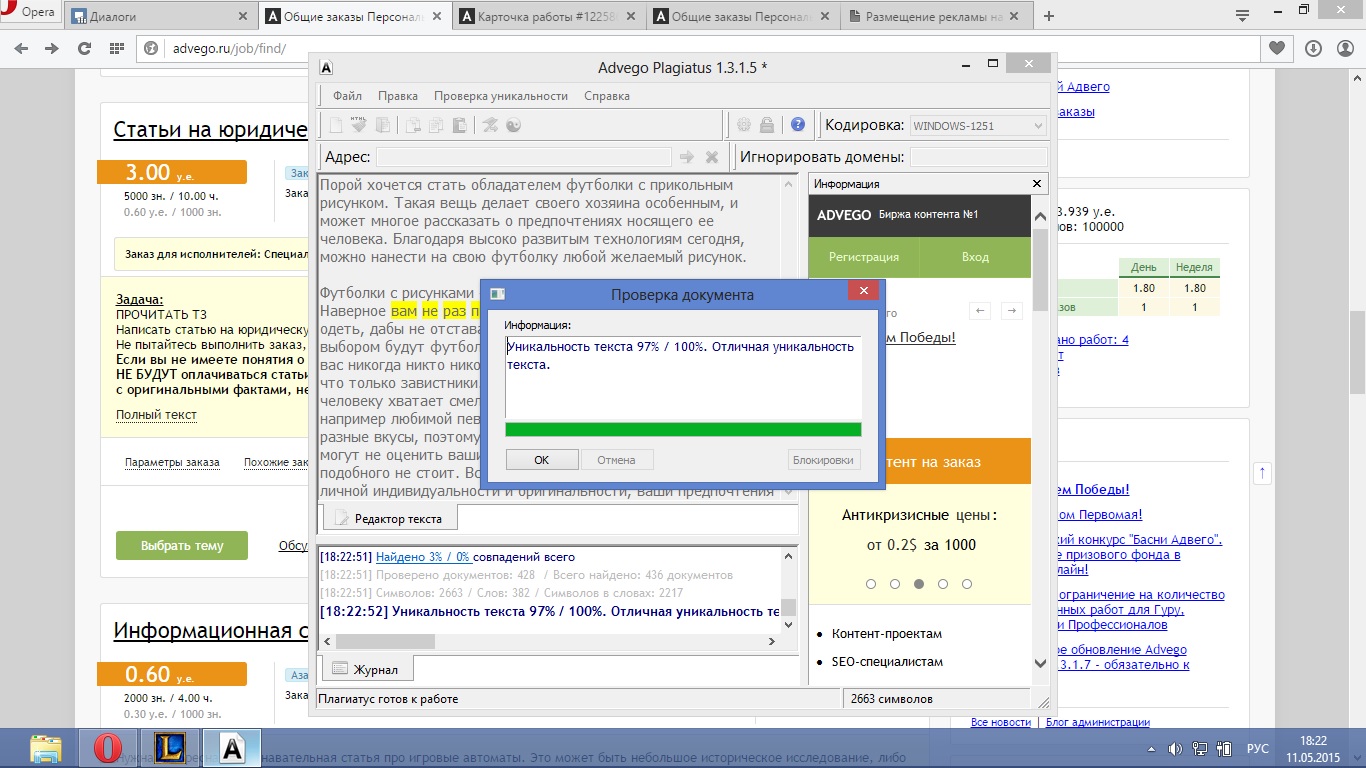Click log panel scrollbar down arrow
This screenshot has width=1366, height=768.
(x=789, y=625)
